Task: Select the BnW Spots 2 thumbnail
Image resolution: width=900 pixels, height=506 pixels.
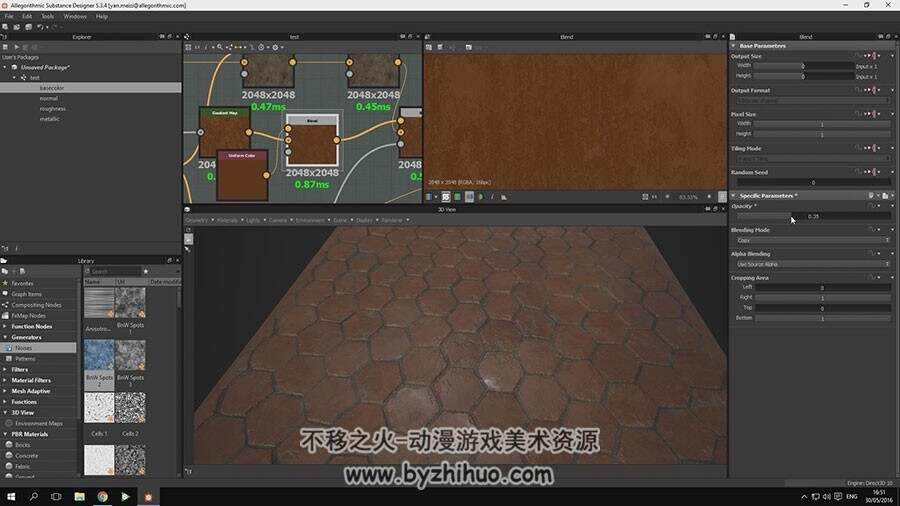Action: (x=99, y=355)
